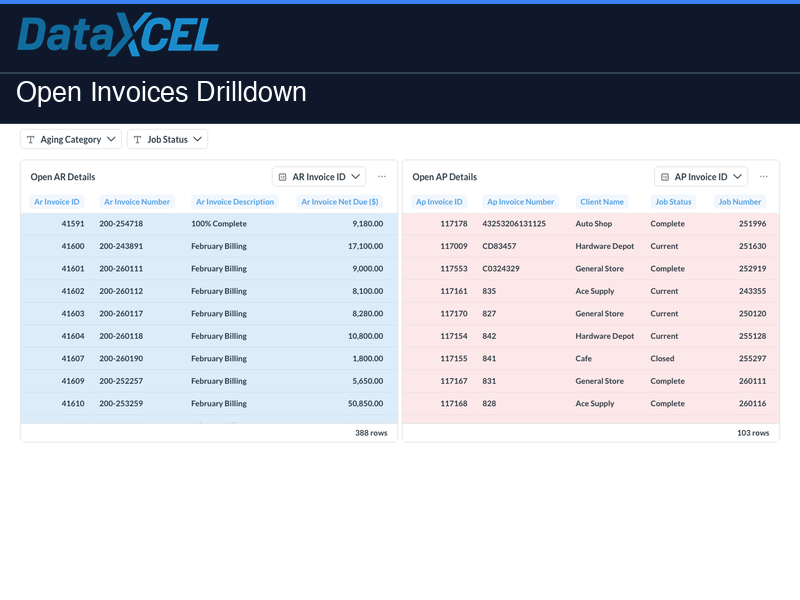Expand the Aging Category dropdown
Image resolution: width=800 pixels, height=600 pixels.
[x=109, y=140]
